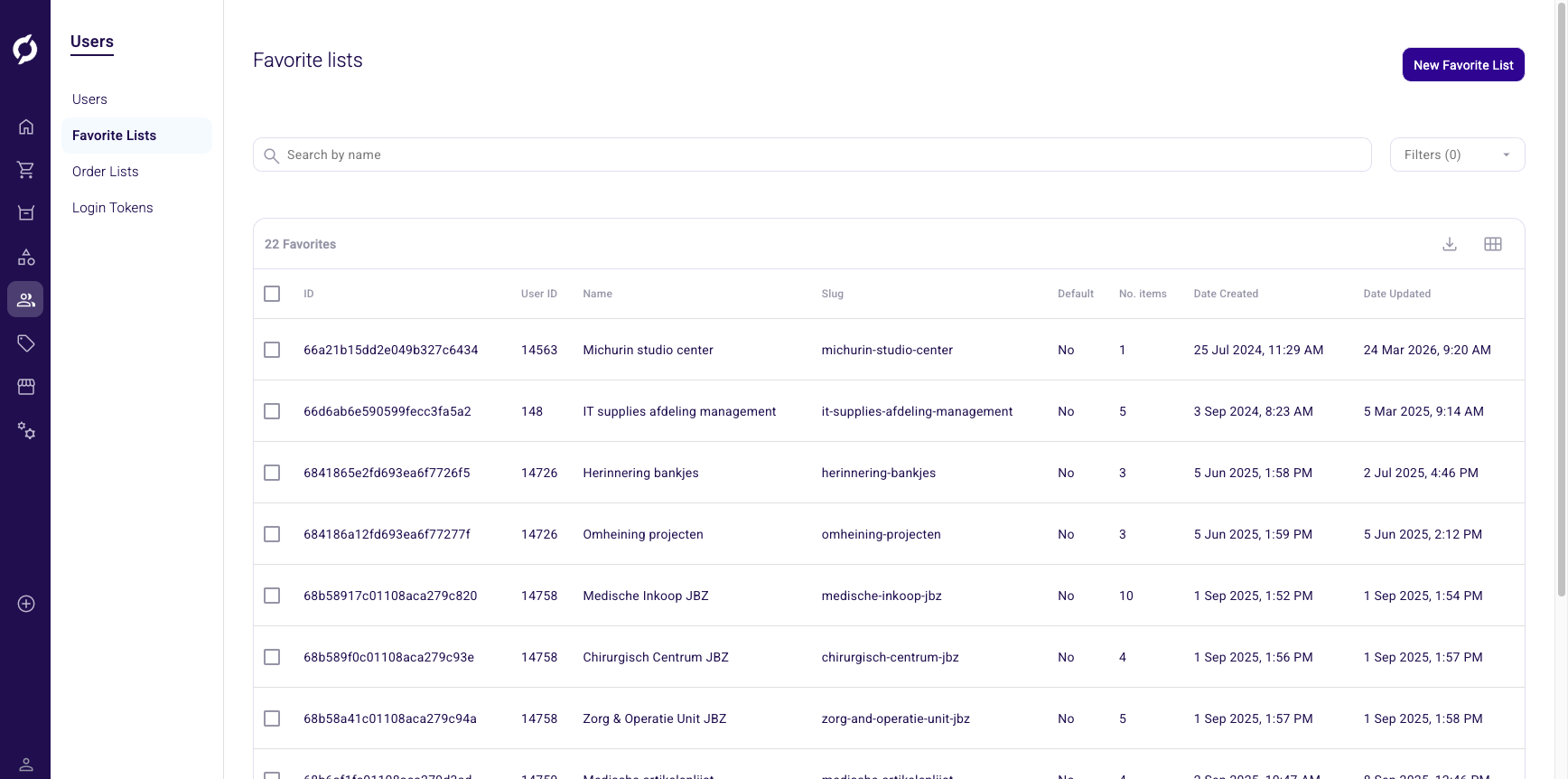
Task: Open the account profile icon
Action: point(26,765)
